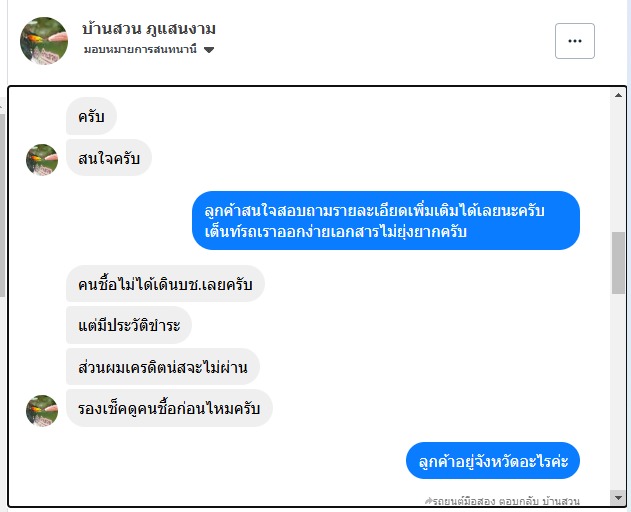Click the sender avatar beside รองเช็คดูคนซื้อก่อนไหมครับ
This screenshot has height=512, width=631.
click(x=42, y=409)
